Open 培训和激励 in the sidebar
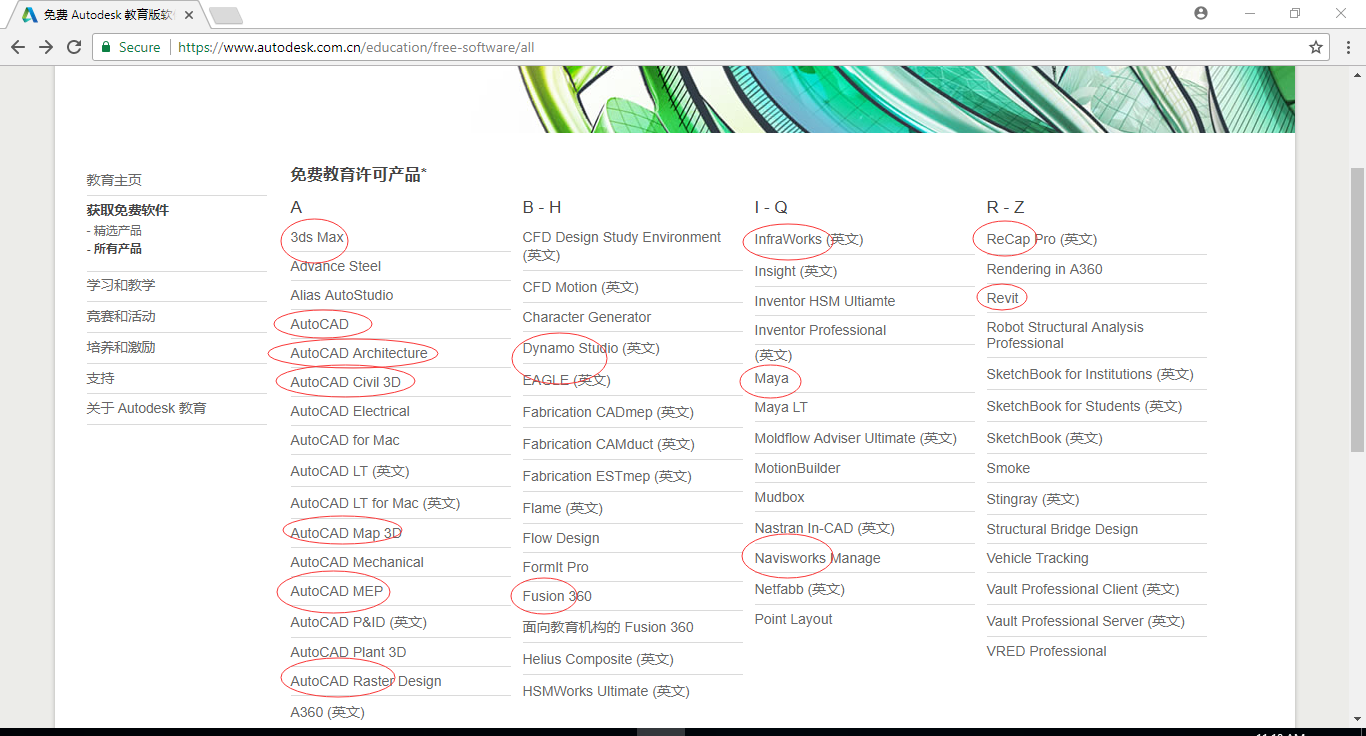Image resolution: width=1366 pixels, height=736 pixels. tap(121, 347)
